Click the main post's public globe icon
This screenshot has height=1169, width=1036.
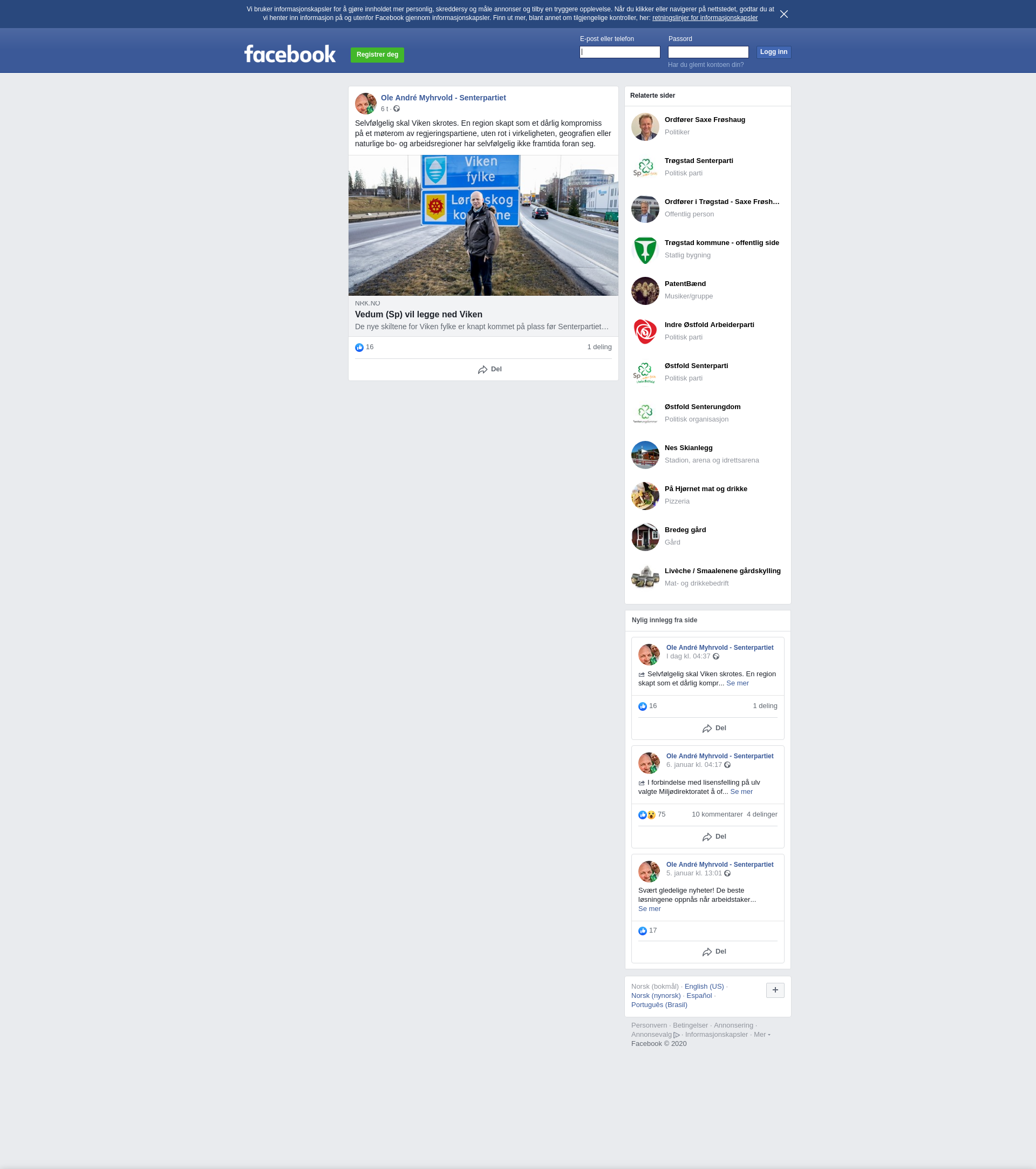click(x=396, y=108)
